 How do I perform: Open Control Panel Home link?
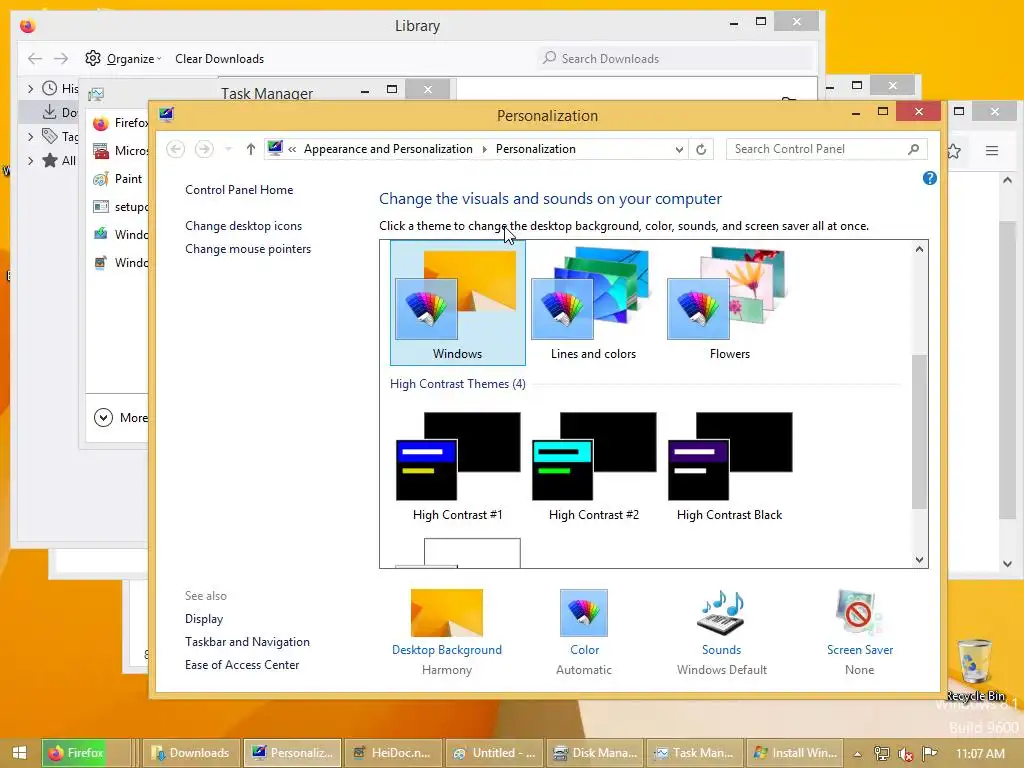239,190
